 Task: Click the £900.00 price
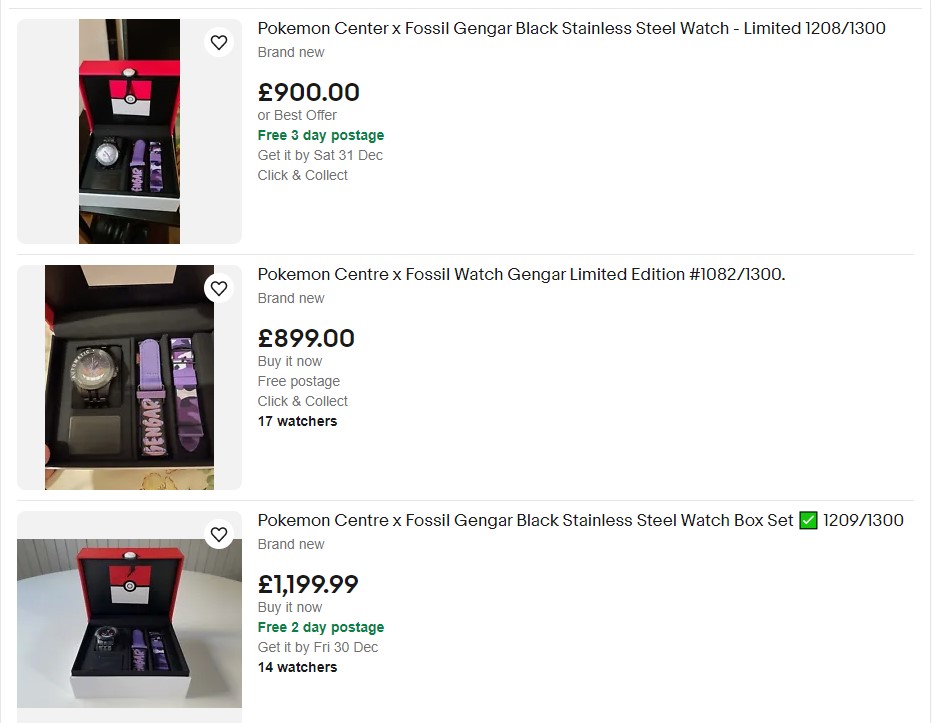pos(308,92)
